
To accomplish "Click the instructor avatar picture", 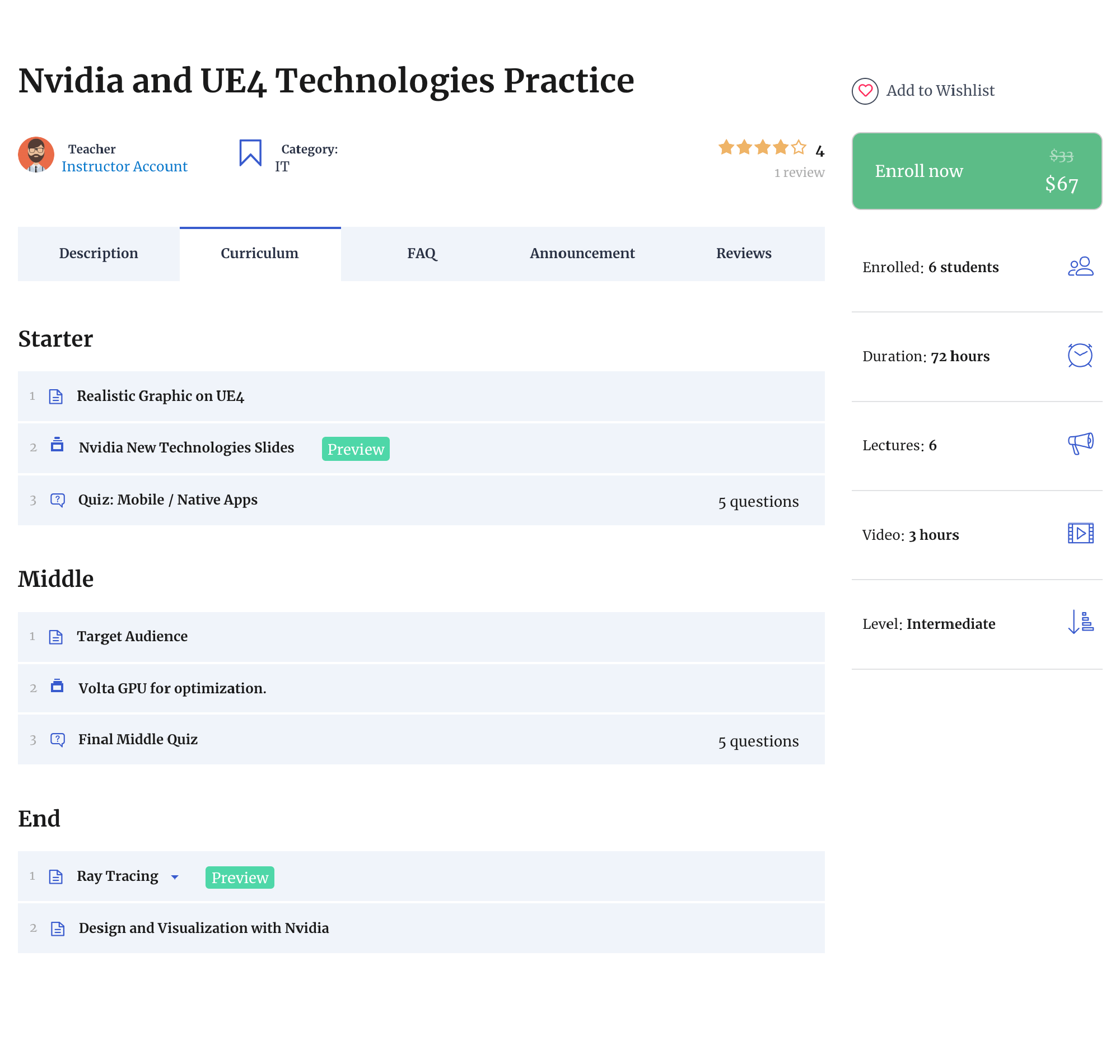I will coord(36,154).
